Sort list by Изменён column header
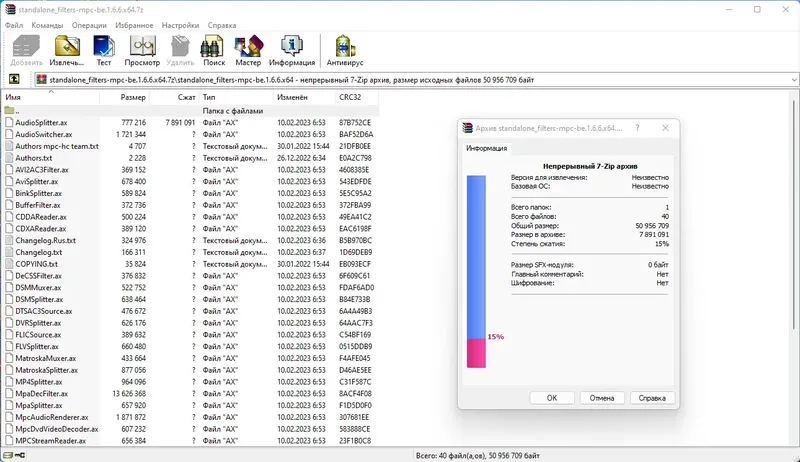 pyautogui.click(x=304, y=97)
